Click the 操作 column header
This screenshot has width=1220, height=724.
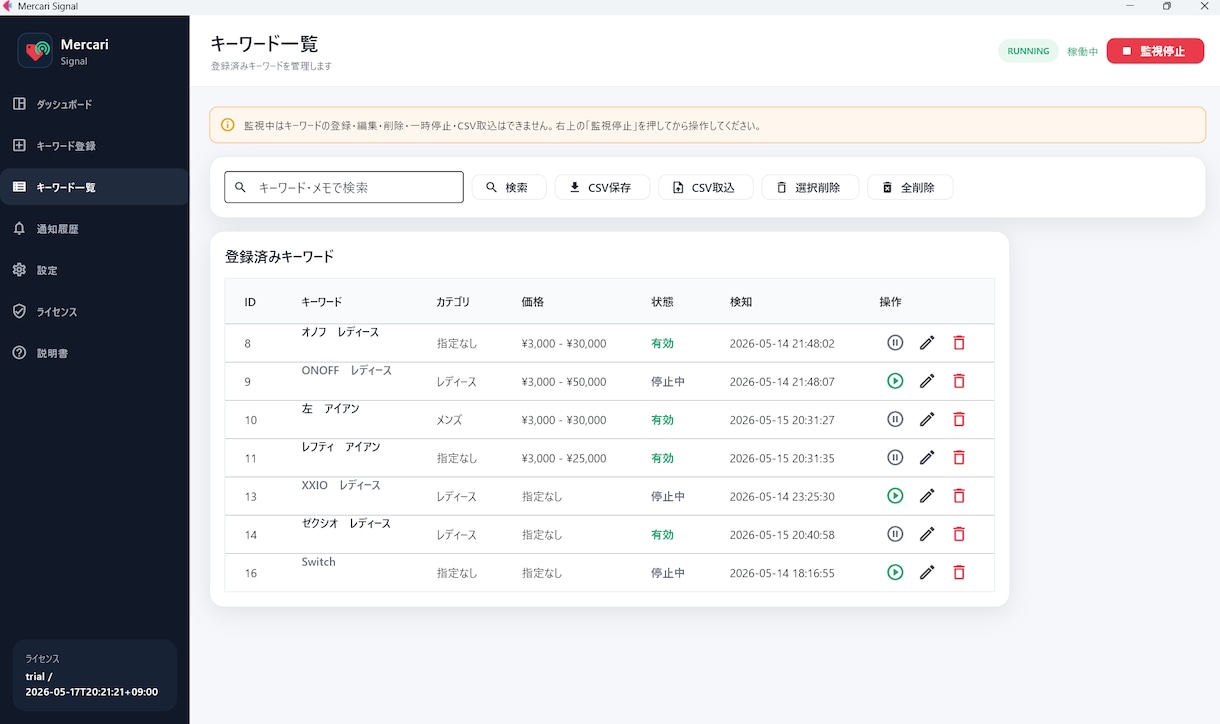[890, 302]
